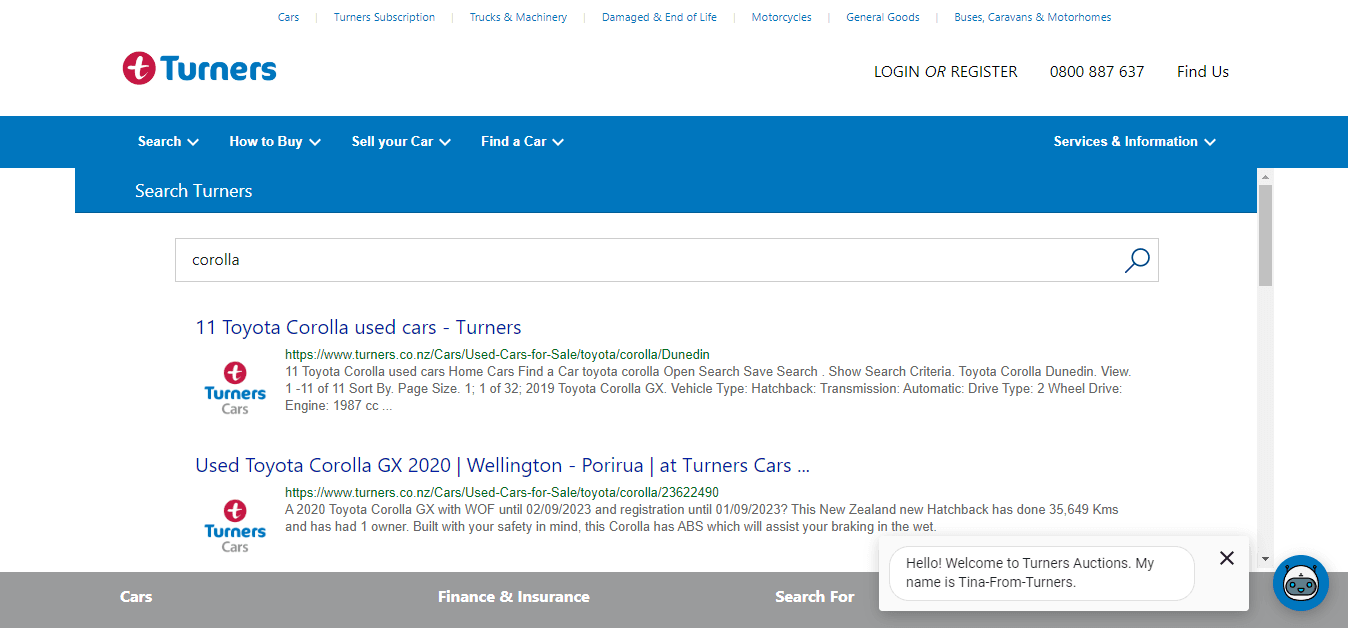
Task: Click the Turners Cars logo beside the second result
Action: (234, 522)
